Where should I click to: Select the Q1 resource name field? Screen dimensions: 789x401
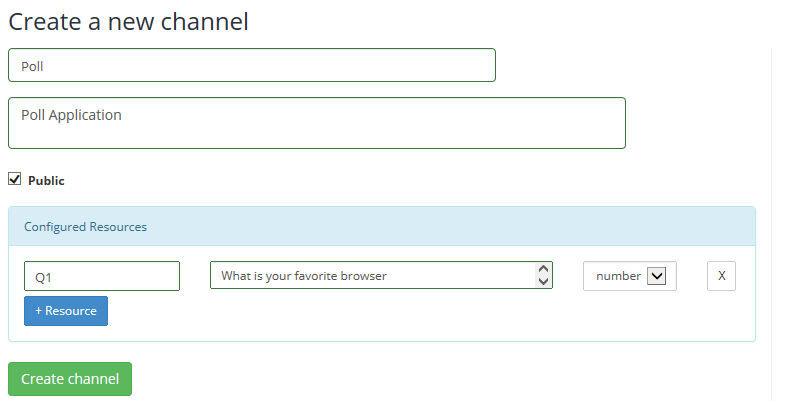(101, 276)
